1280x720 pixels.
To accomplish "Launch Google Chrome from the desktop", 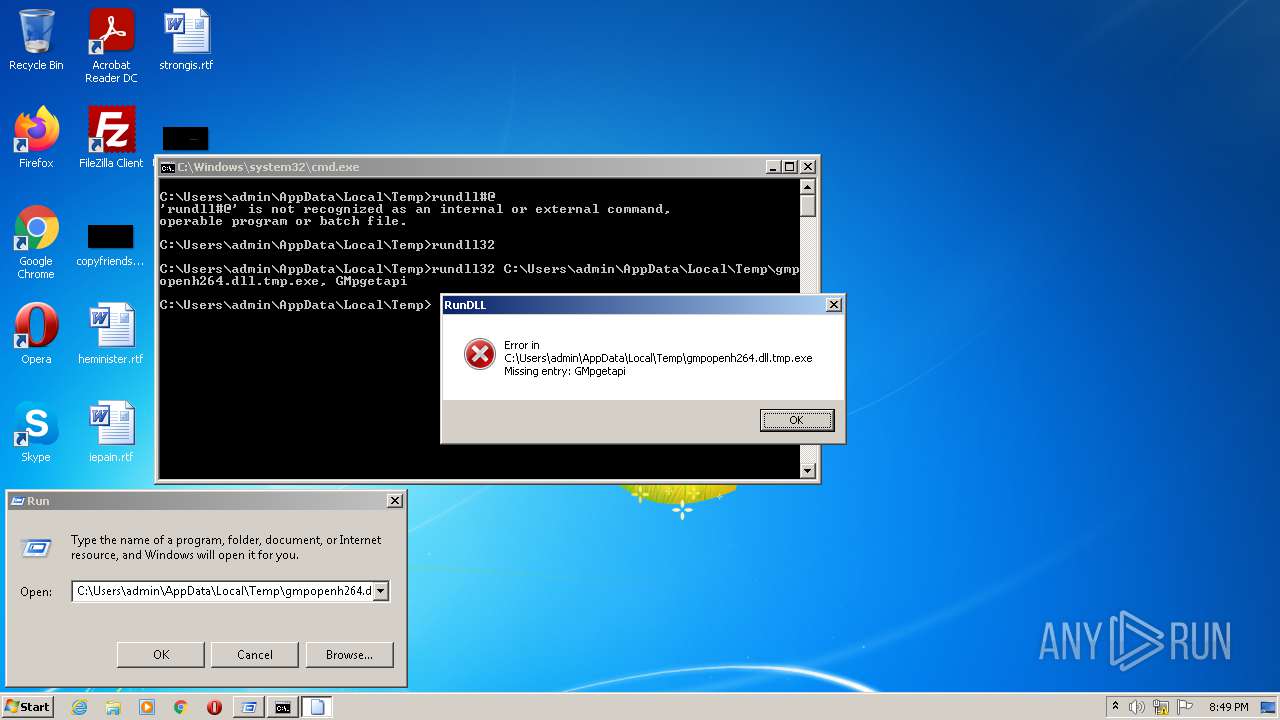I will click(36, 242).
